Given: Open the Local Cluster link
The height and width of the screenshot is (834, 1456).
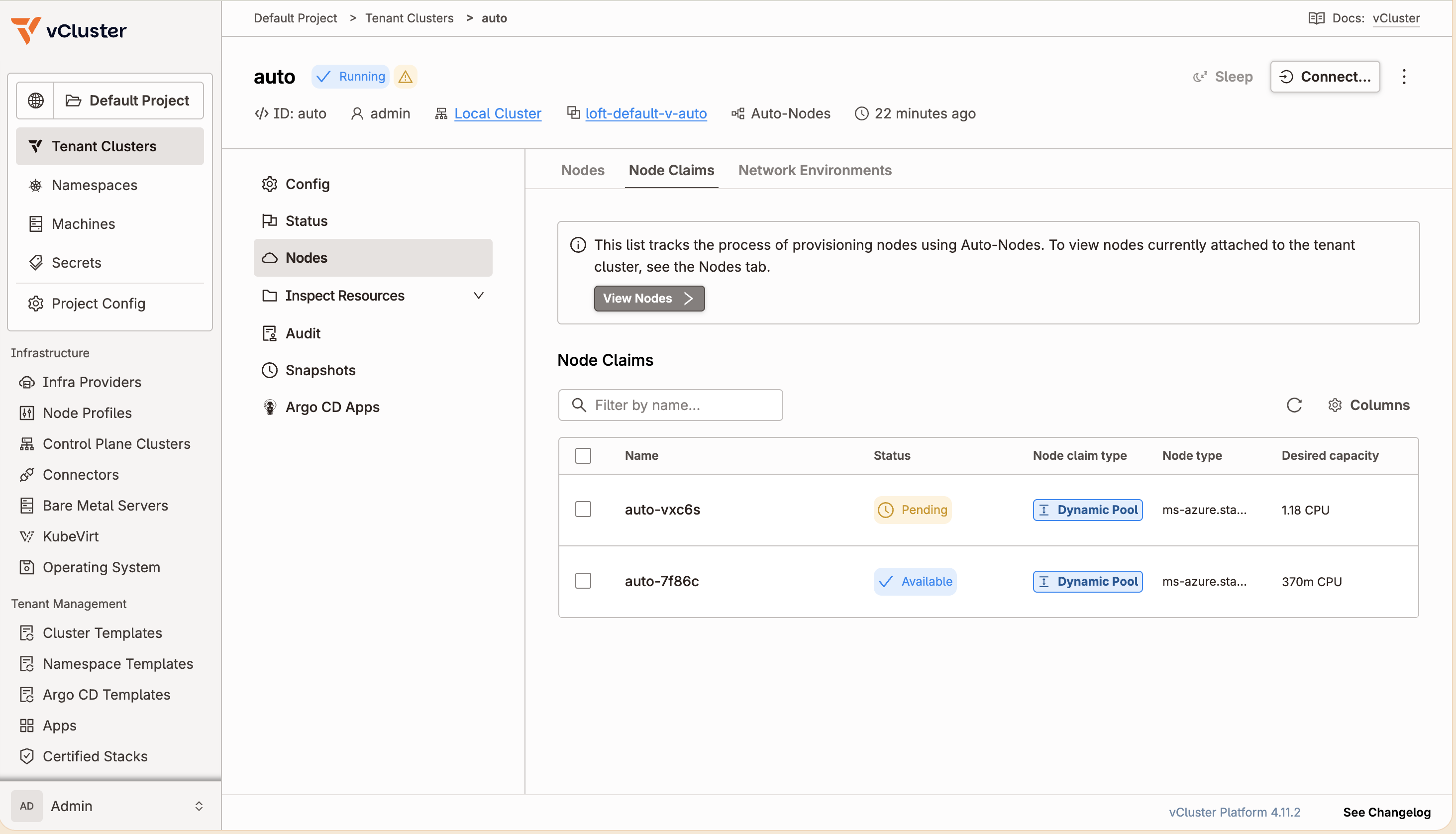Looking at the screenshot, I should click(497, 113).
